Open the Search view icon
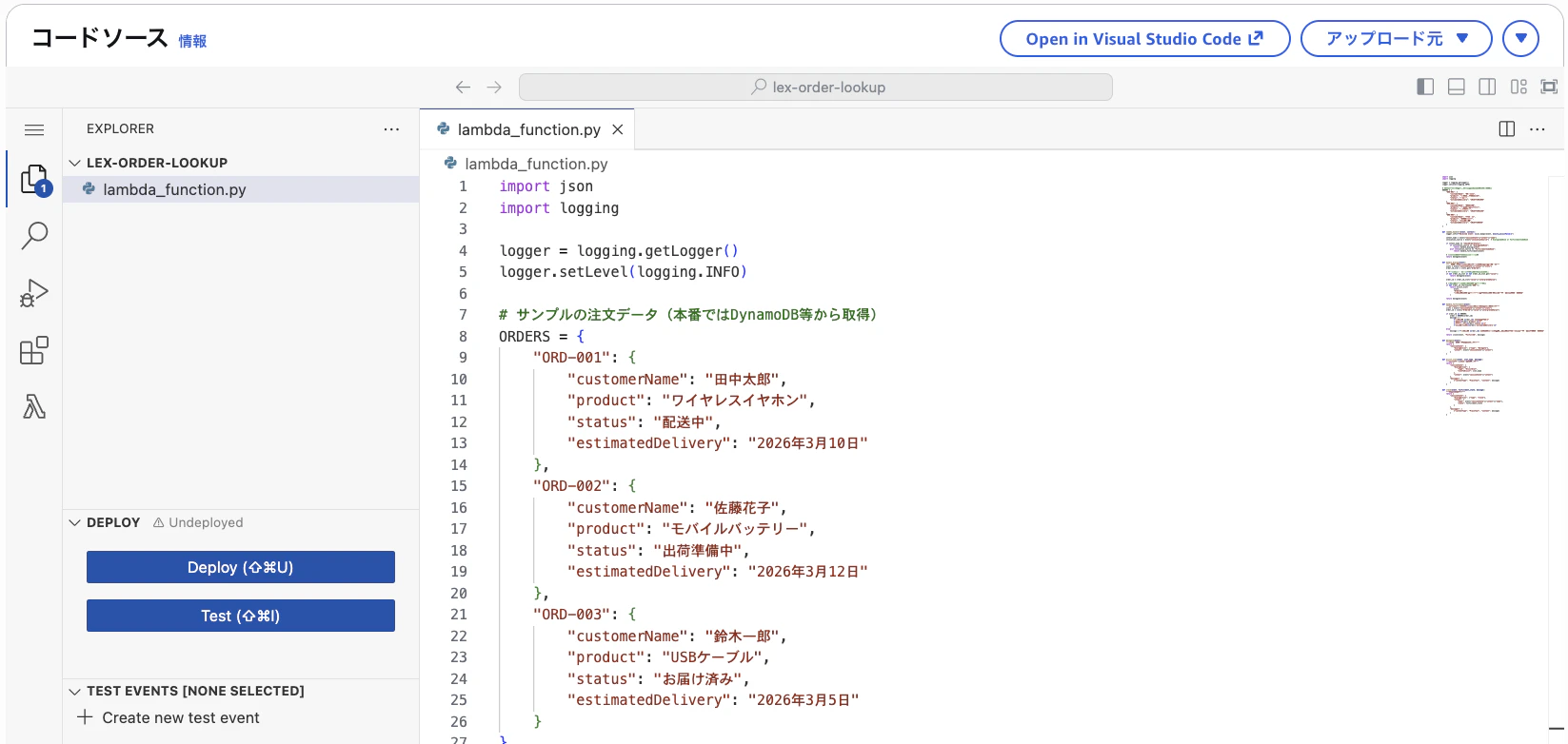Viewport: 1568px width, 744px height. 34,236
